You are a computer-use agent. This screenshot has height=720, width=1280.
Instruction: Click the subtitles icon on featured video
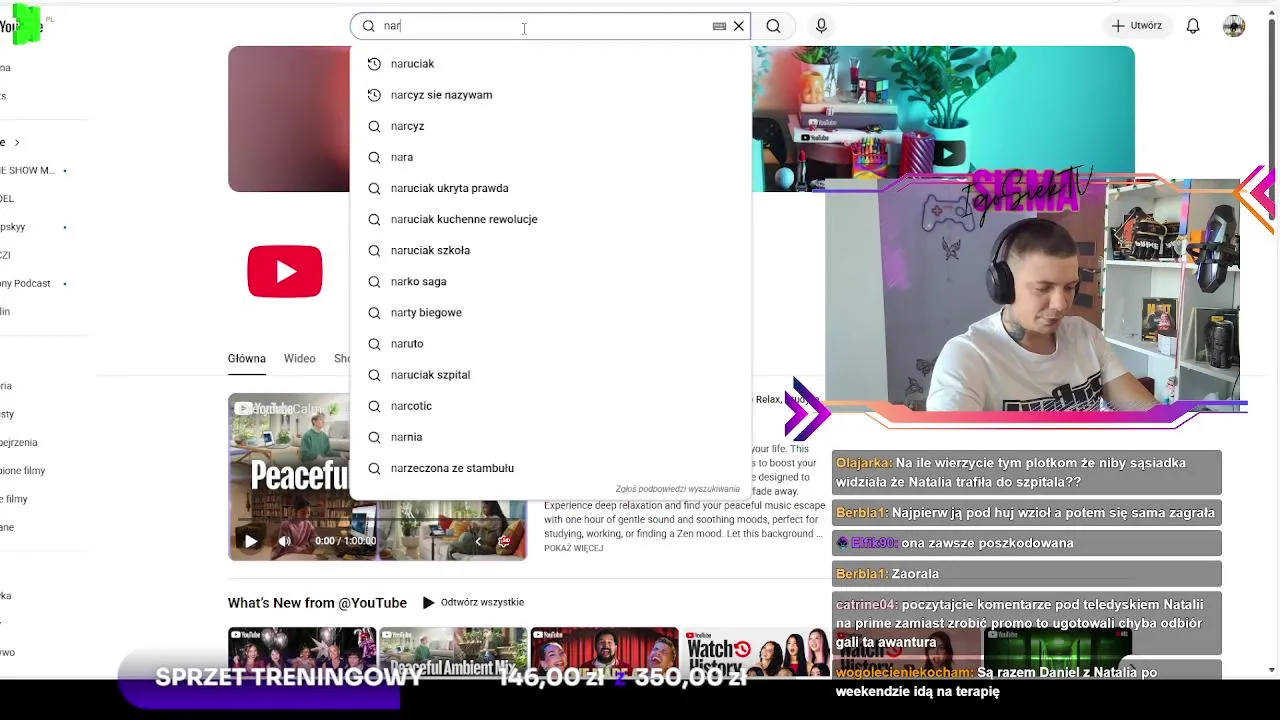coord(504,541)
